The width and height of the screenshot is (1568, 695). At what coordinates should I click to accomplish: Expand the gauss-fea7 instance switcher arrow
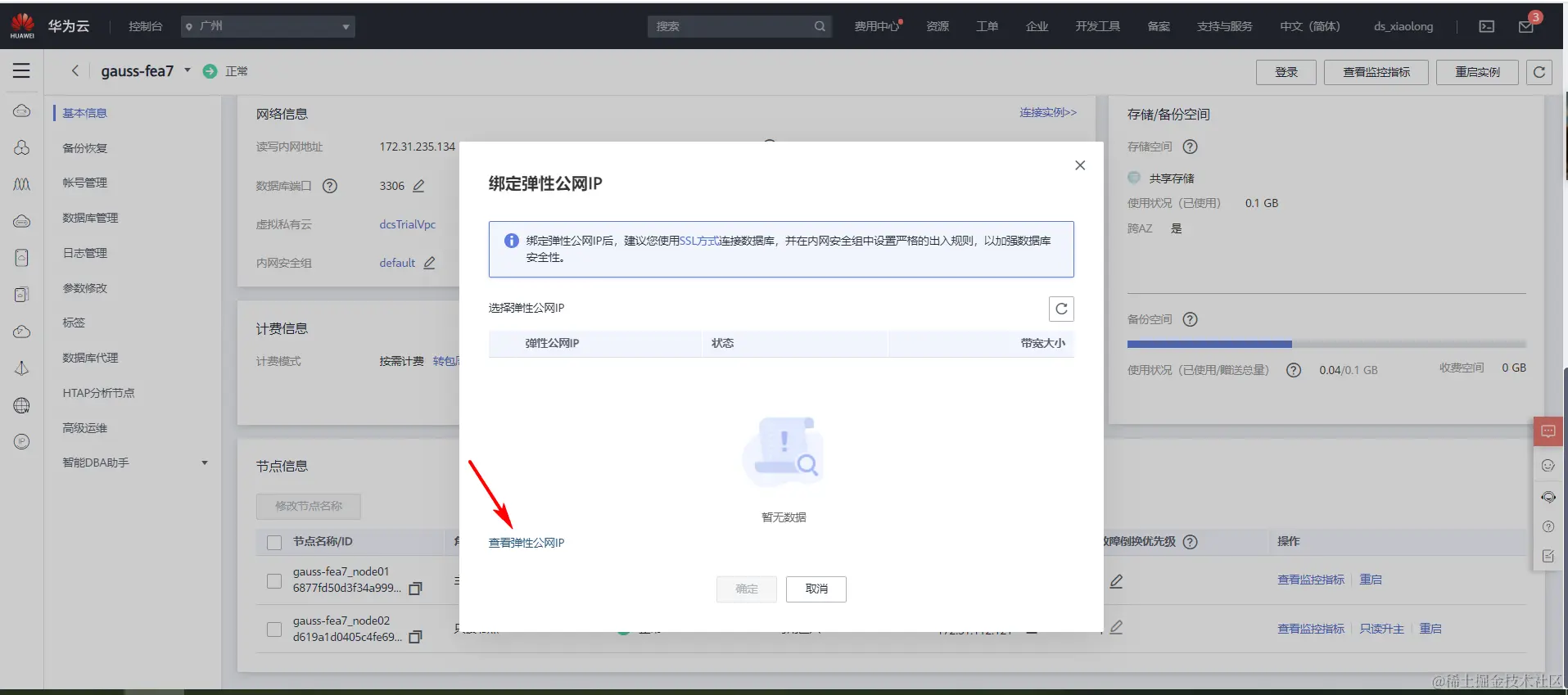click(188, 70)
